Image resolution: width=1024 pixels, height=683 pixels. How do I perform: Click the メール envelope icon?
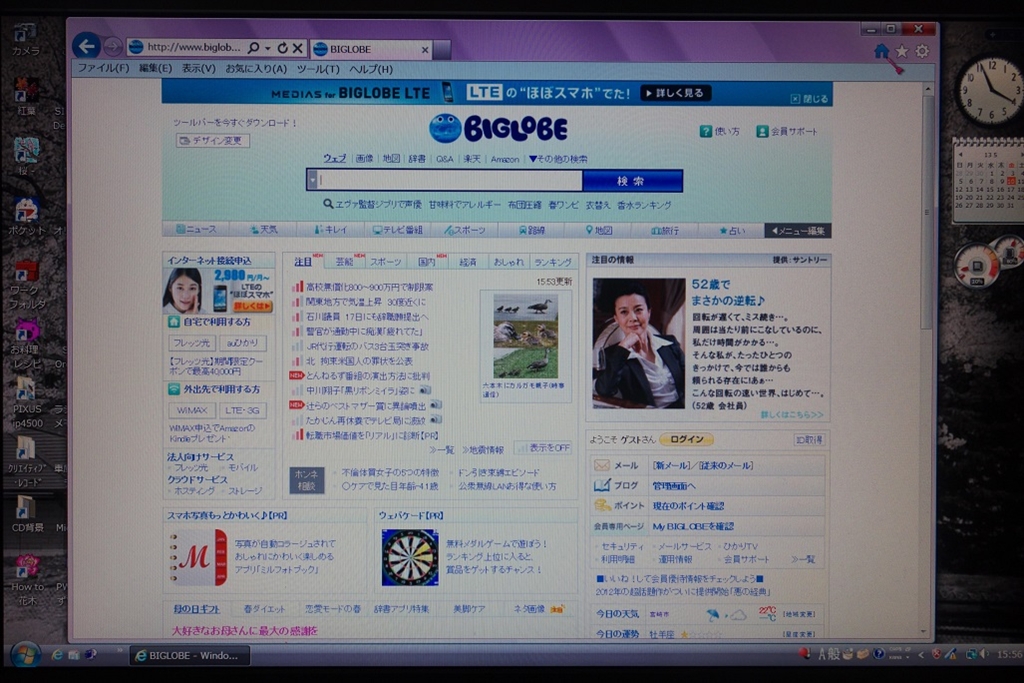click(x=601, y=466)
